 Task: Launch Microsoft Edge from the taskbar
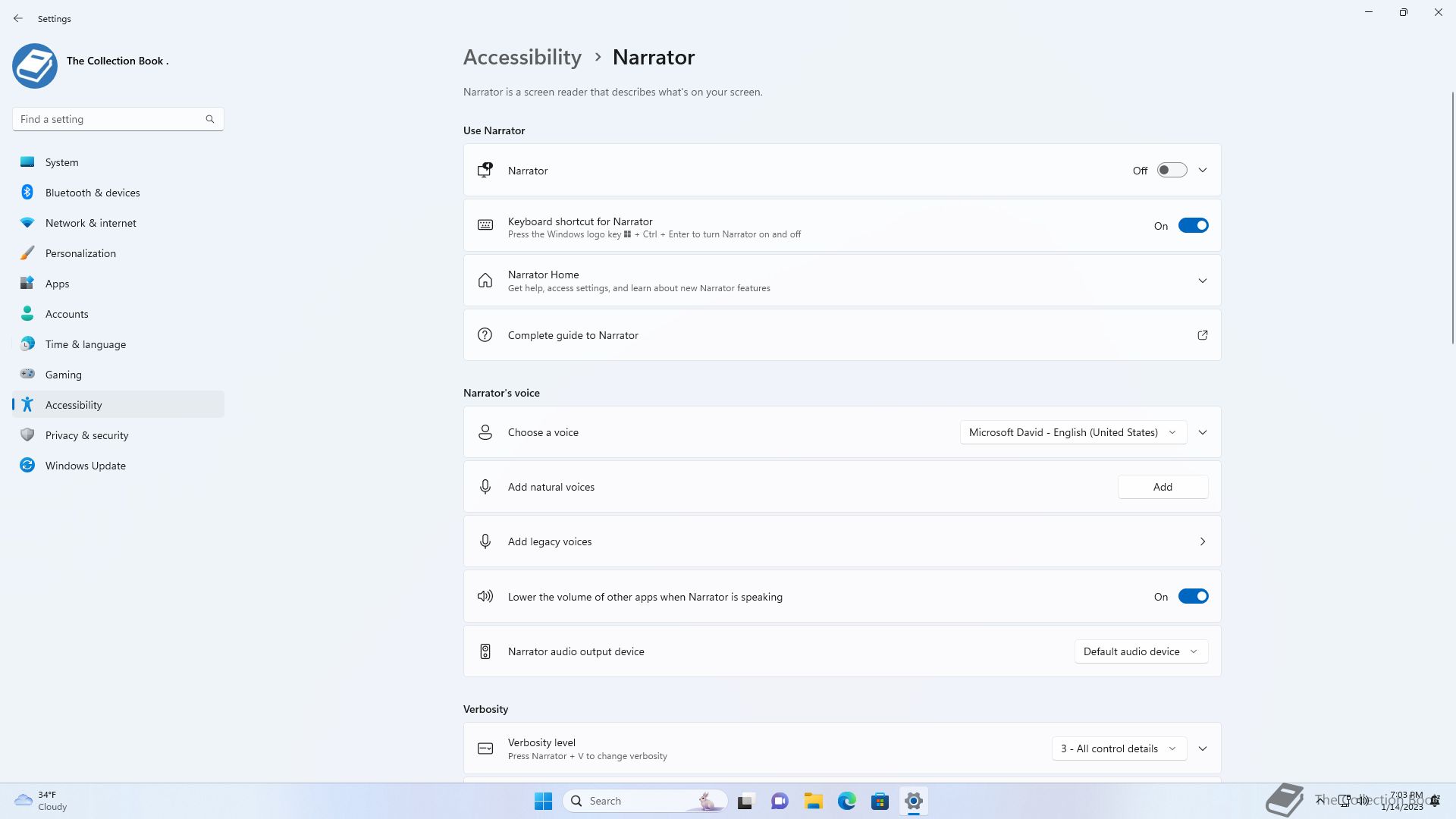(x=847, y=801)
